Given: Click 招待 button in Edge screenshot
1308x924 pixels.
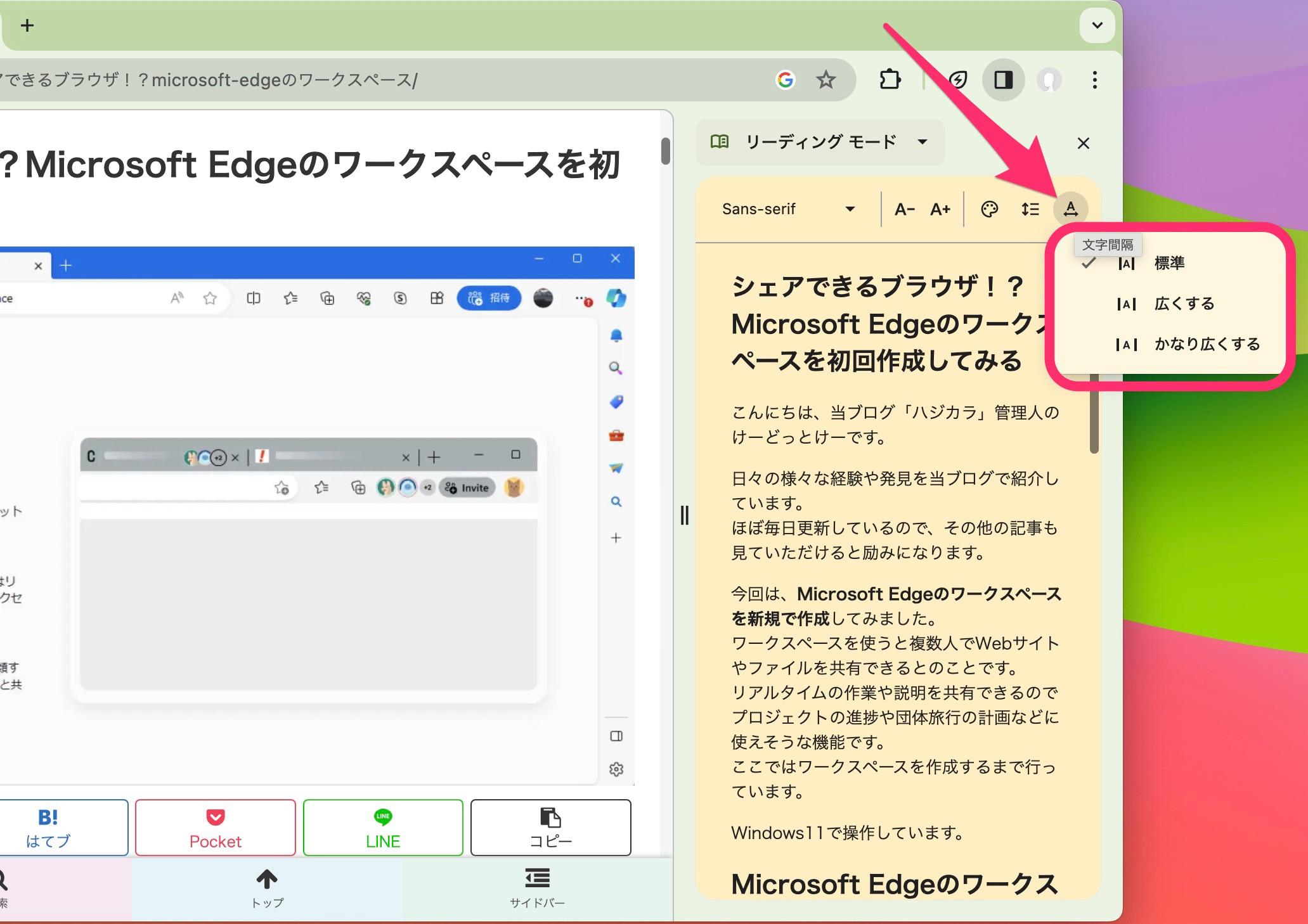Looking at the screenshot, I should 489,298.
